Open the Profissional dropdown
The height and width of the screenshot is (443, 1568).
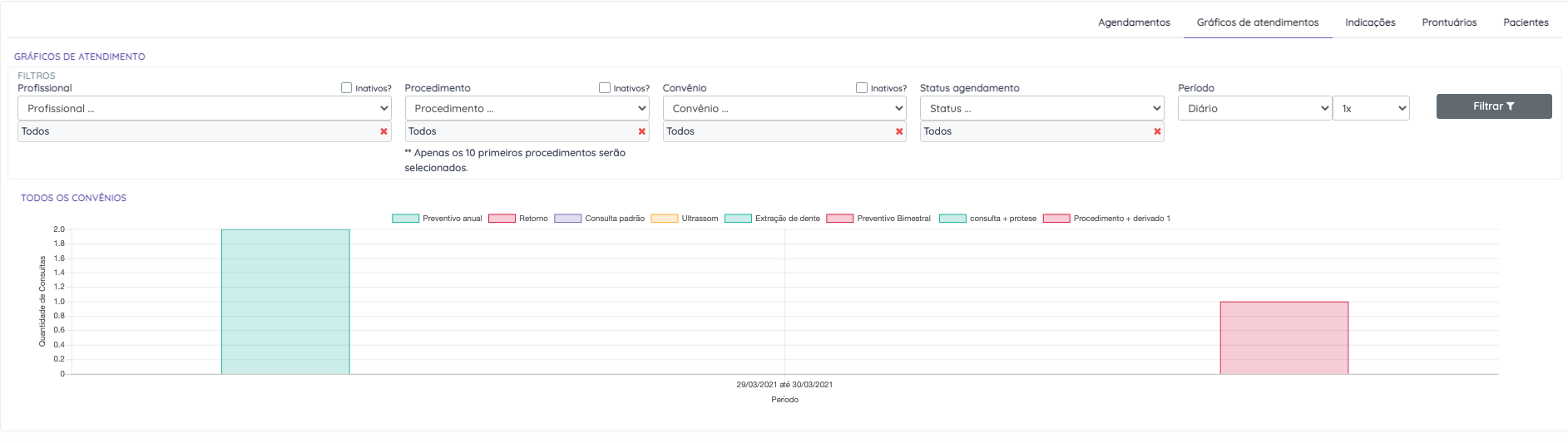click(204, 109)
